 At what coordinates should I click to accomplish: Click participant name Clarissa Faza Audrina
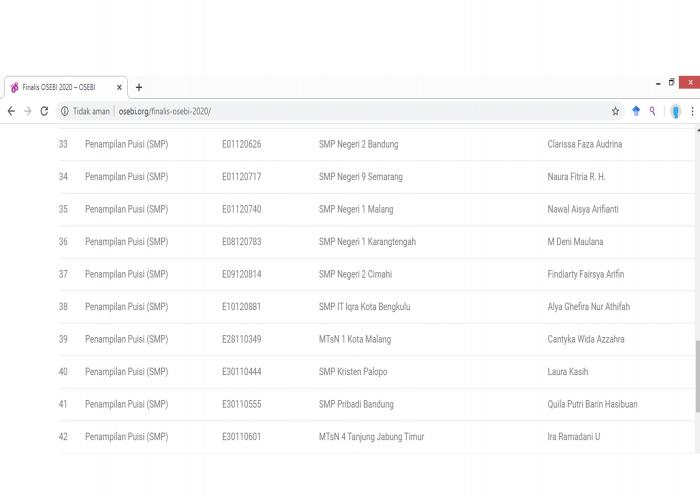[x=584, y=145]
